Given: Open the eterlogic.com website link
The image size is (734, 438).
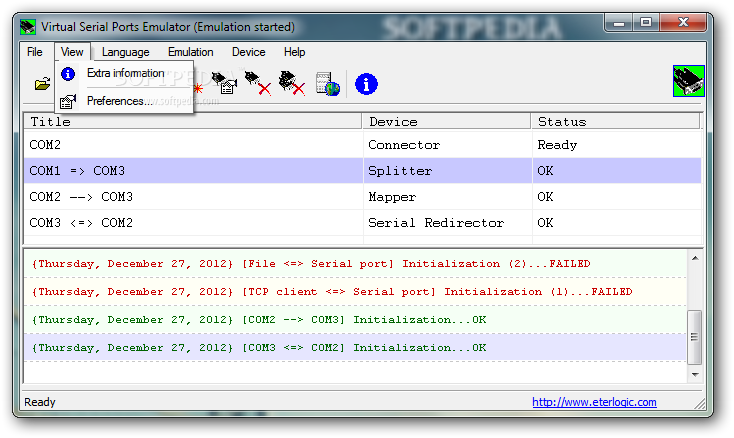Looking at the screenshot, I should point(594,402).
